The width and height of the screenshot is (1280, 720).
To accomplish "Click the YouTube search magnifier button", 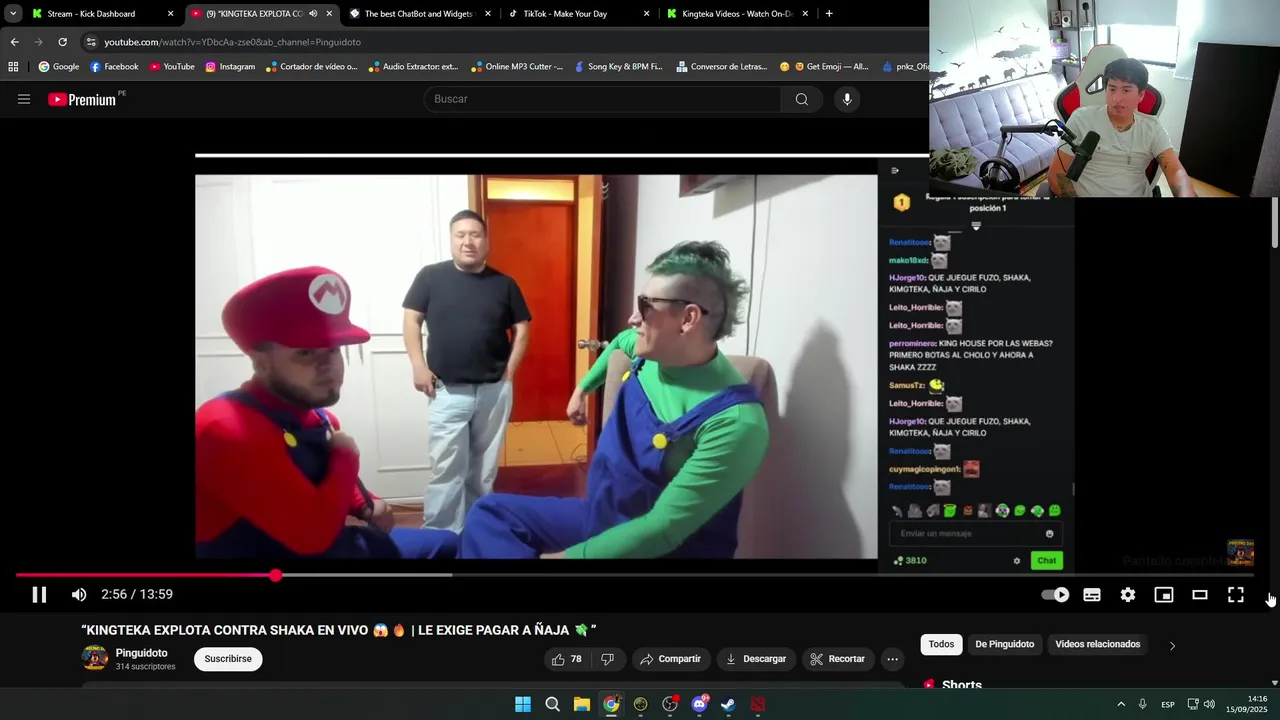I will (x=801, y=99).
